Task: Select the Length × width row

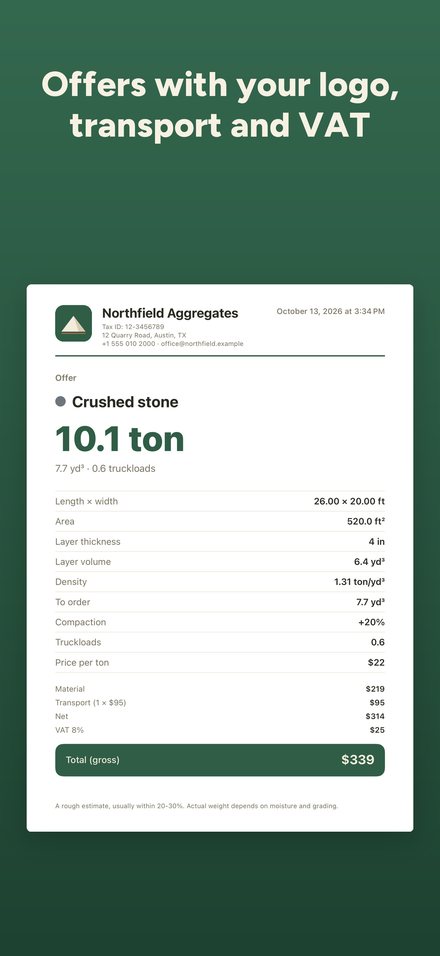Action: coord(220,501)
